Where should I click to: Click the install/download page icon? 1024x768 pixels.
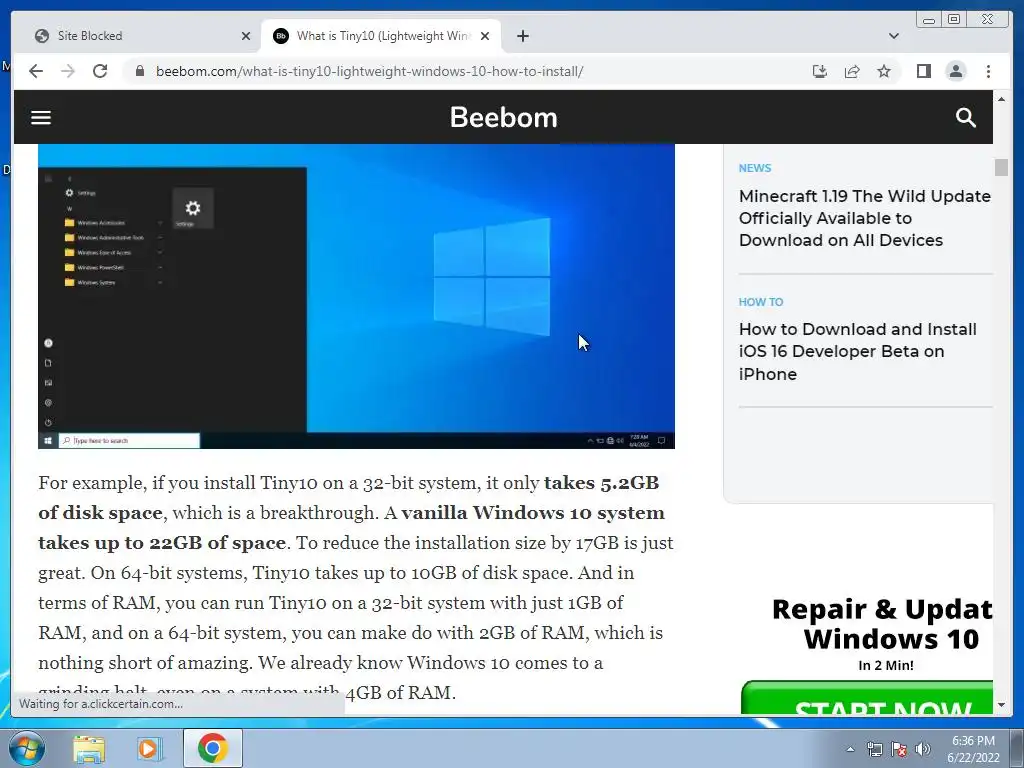820,71
